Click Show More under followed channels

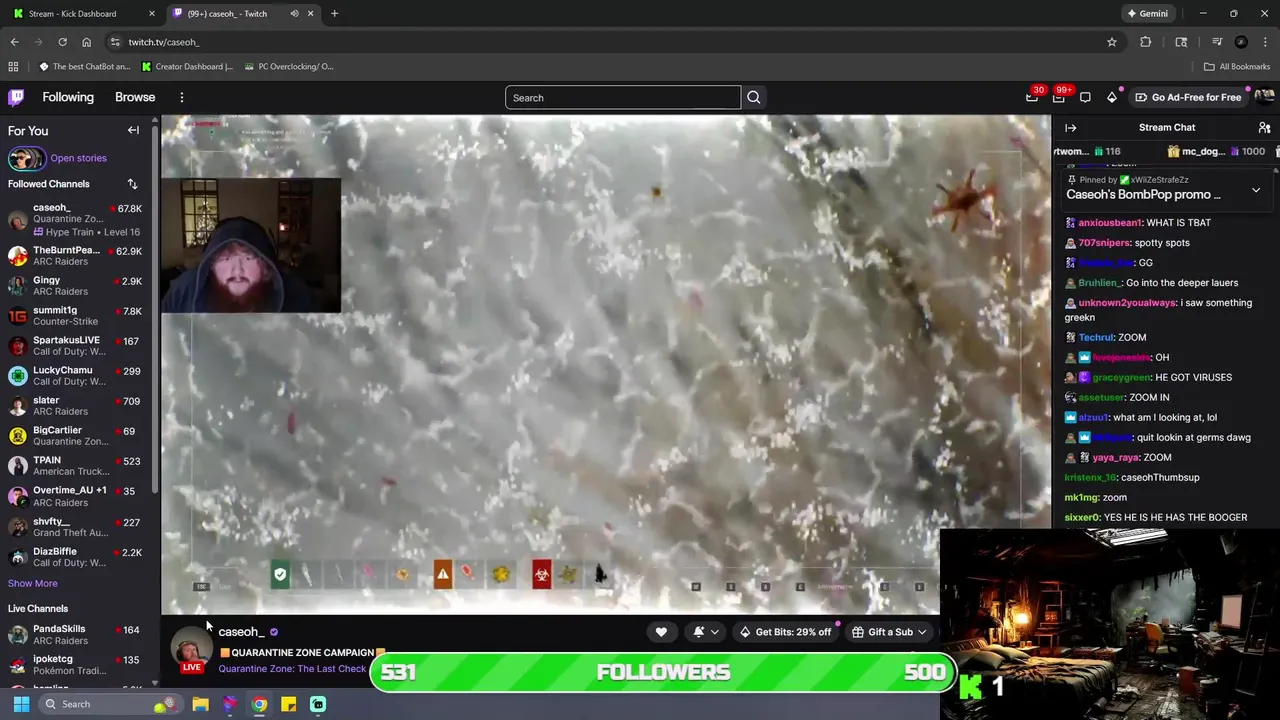[33, 583]
